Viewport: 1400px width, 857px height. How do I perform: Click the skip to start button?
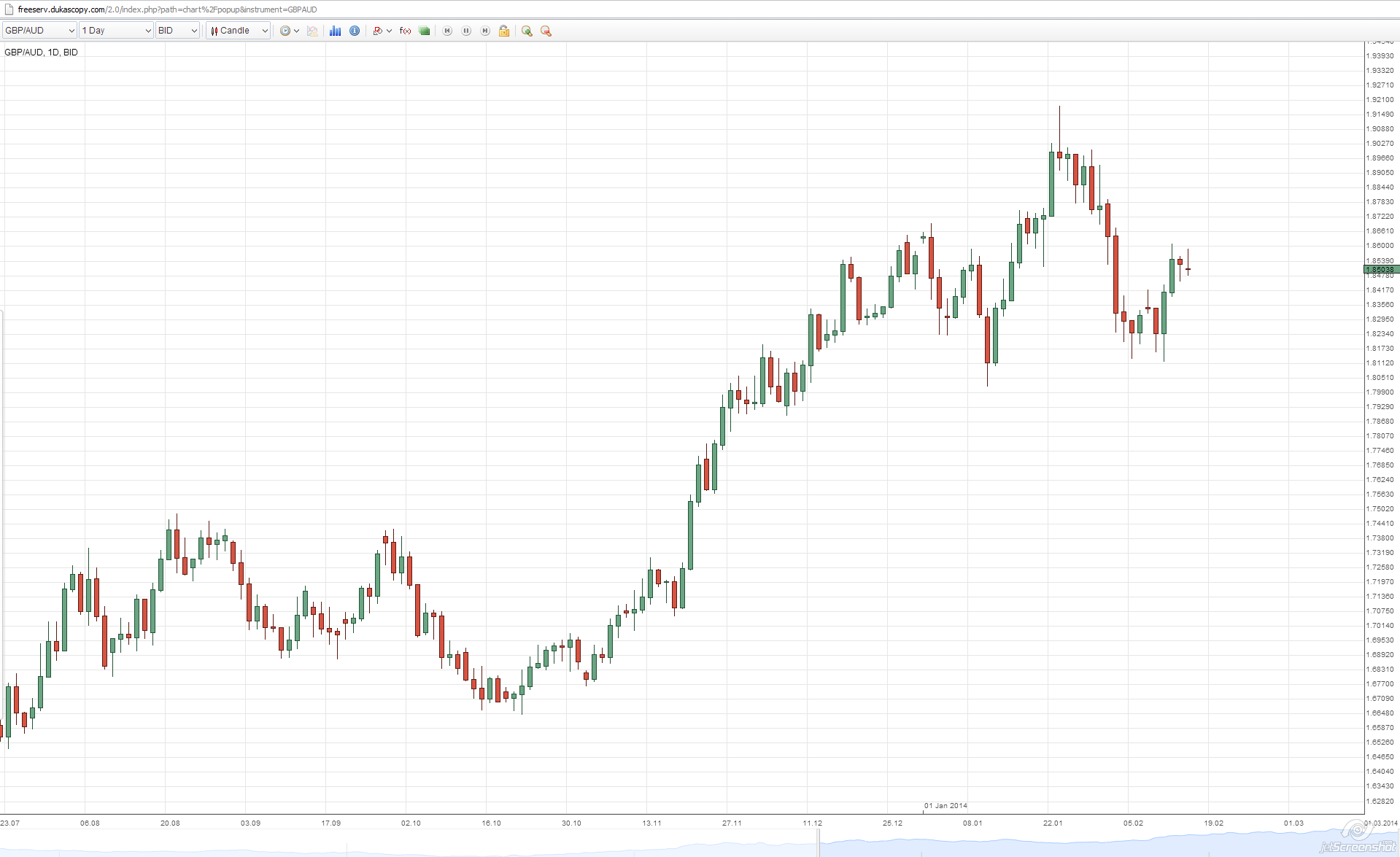[x=448, y=31]
